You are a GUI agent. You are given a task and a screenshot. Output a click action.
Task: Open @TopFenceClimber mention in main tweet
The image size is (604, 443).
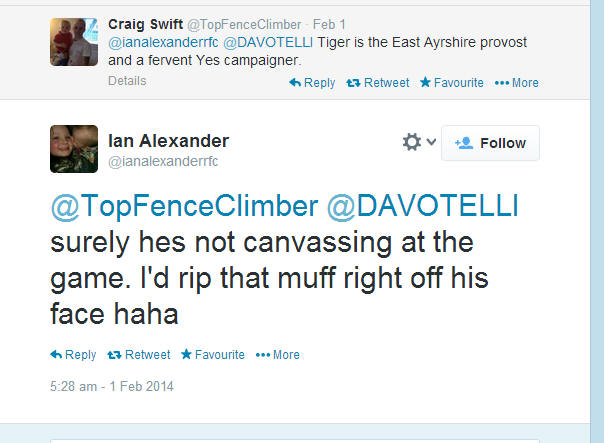185,207
